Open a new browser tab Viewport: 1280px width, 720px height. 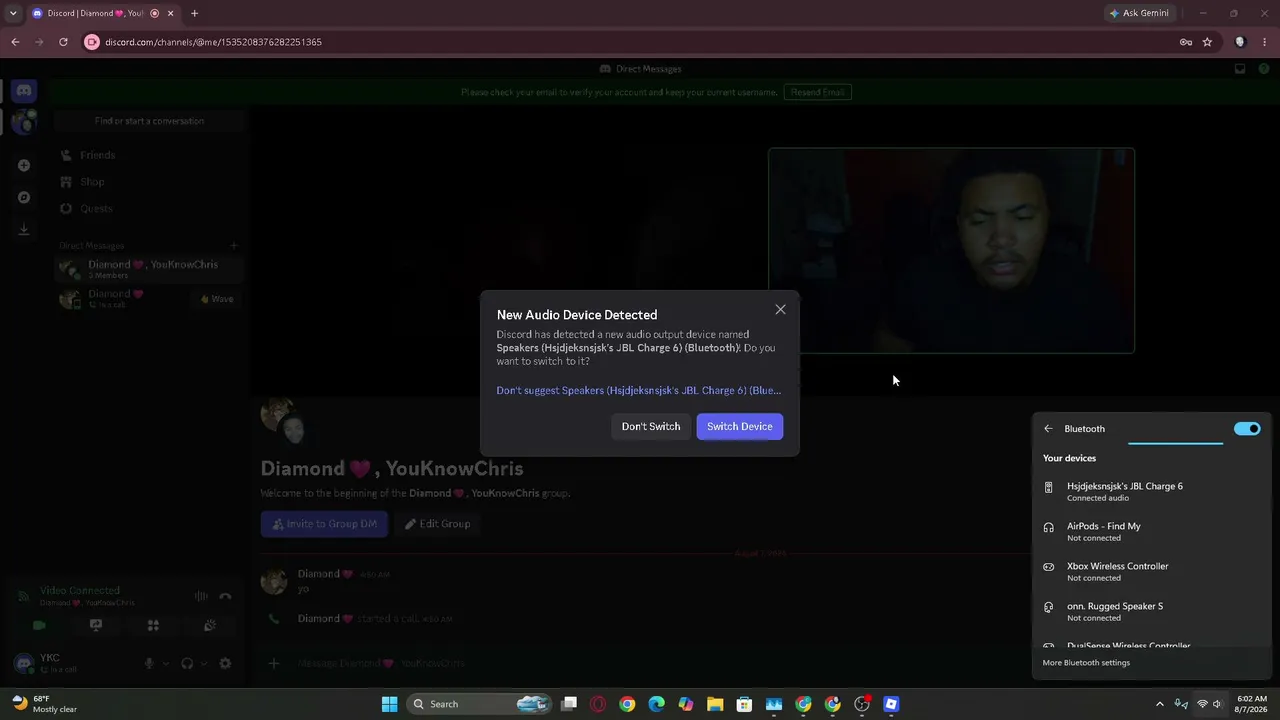194,13
